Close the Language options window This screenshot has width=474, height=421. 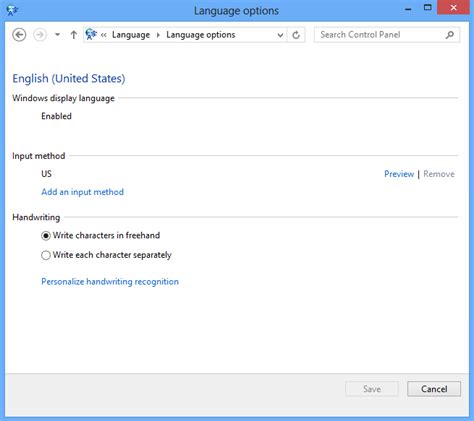(453, 8)
